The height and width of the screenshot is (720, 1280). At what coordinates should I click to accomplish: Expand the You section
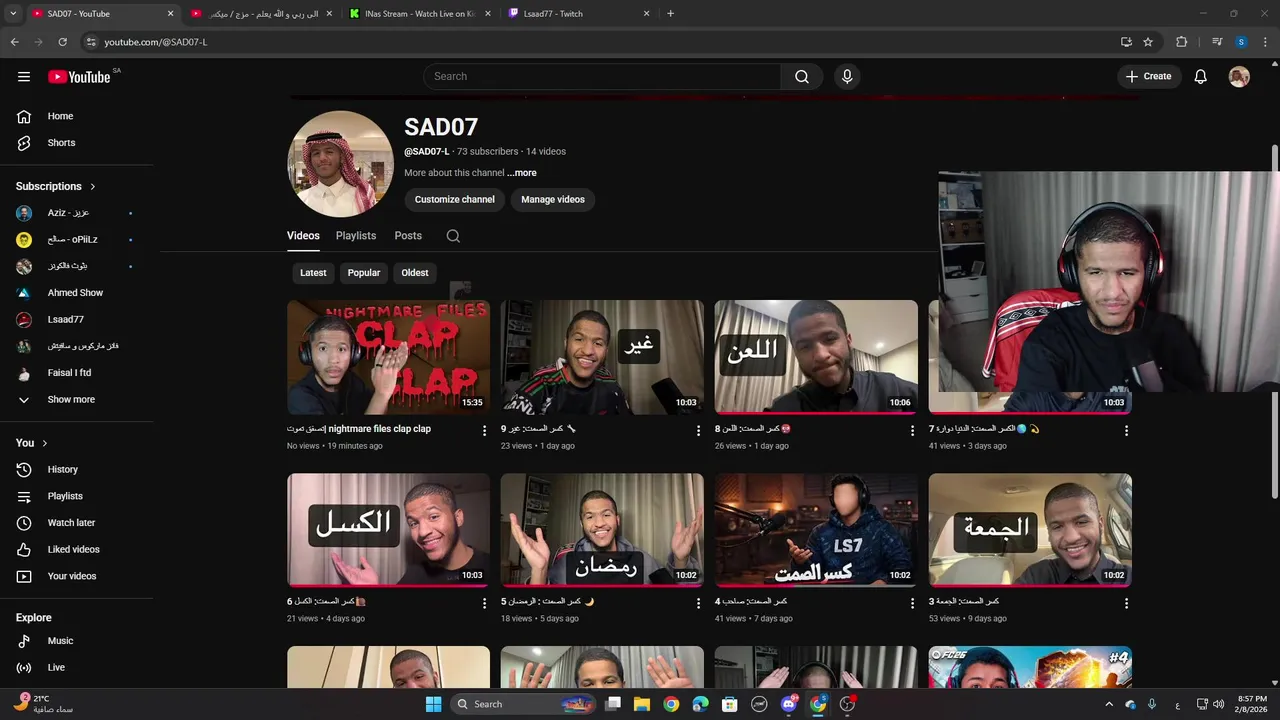coord(32,443)
